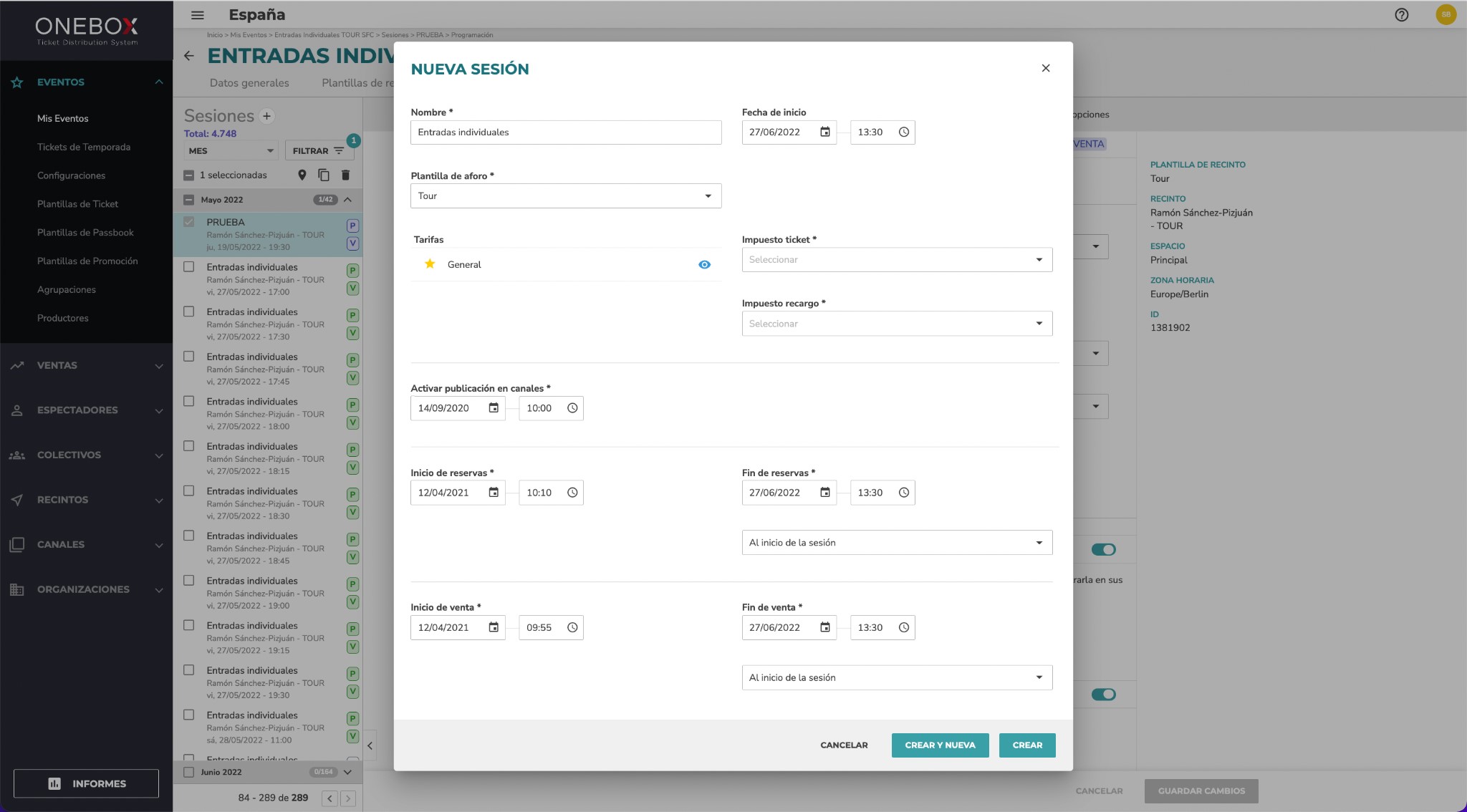
Task: Open calendar picker for Fecha de inicio
Action: click(x=824, y=132)
